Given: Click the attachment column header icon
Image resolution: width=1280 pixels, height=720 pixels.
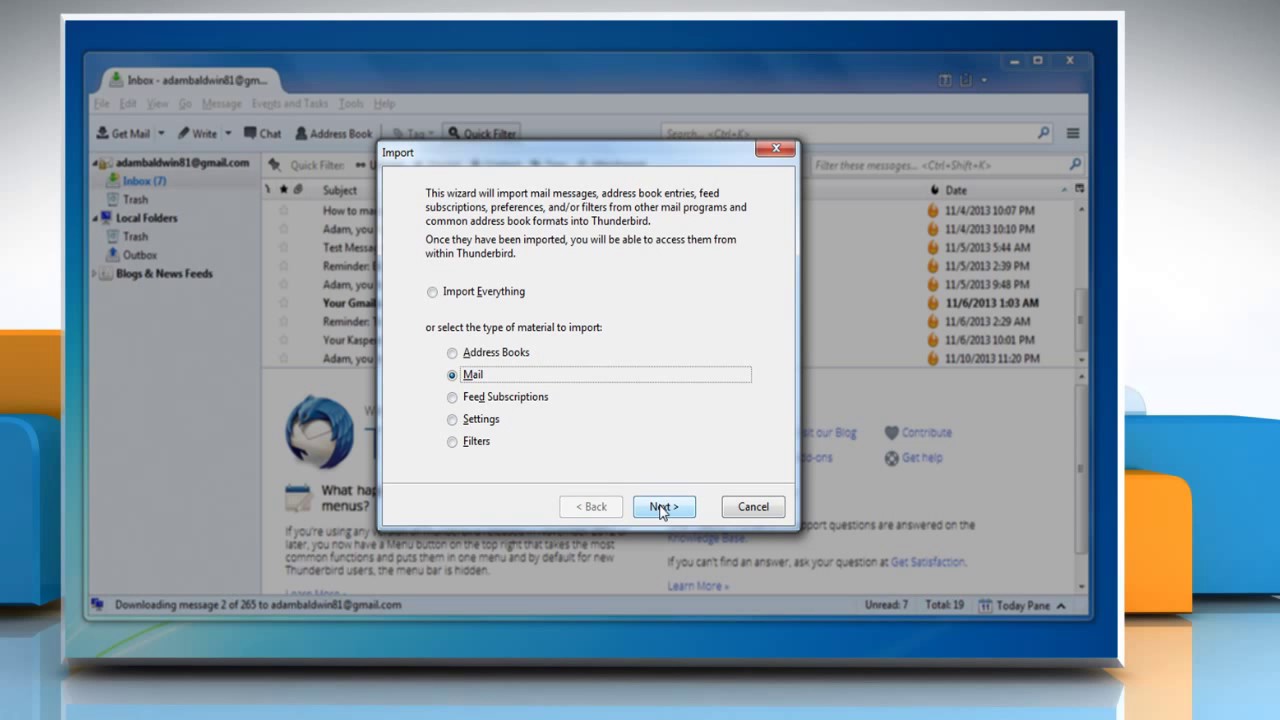Looking at the screenshot, I should click(299, 189).
